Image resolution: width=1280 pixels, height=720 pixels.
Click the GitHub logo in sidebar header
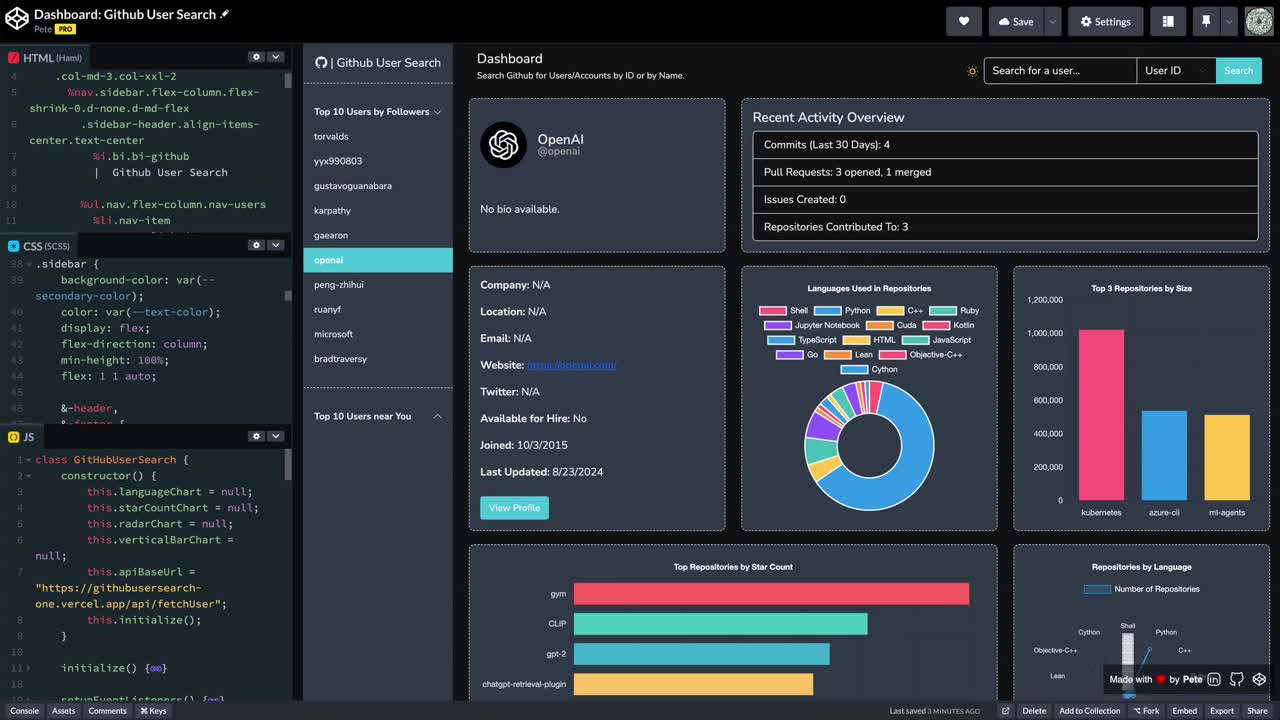pos(321,62)
